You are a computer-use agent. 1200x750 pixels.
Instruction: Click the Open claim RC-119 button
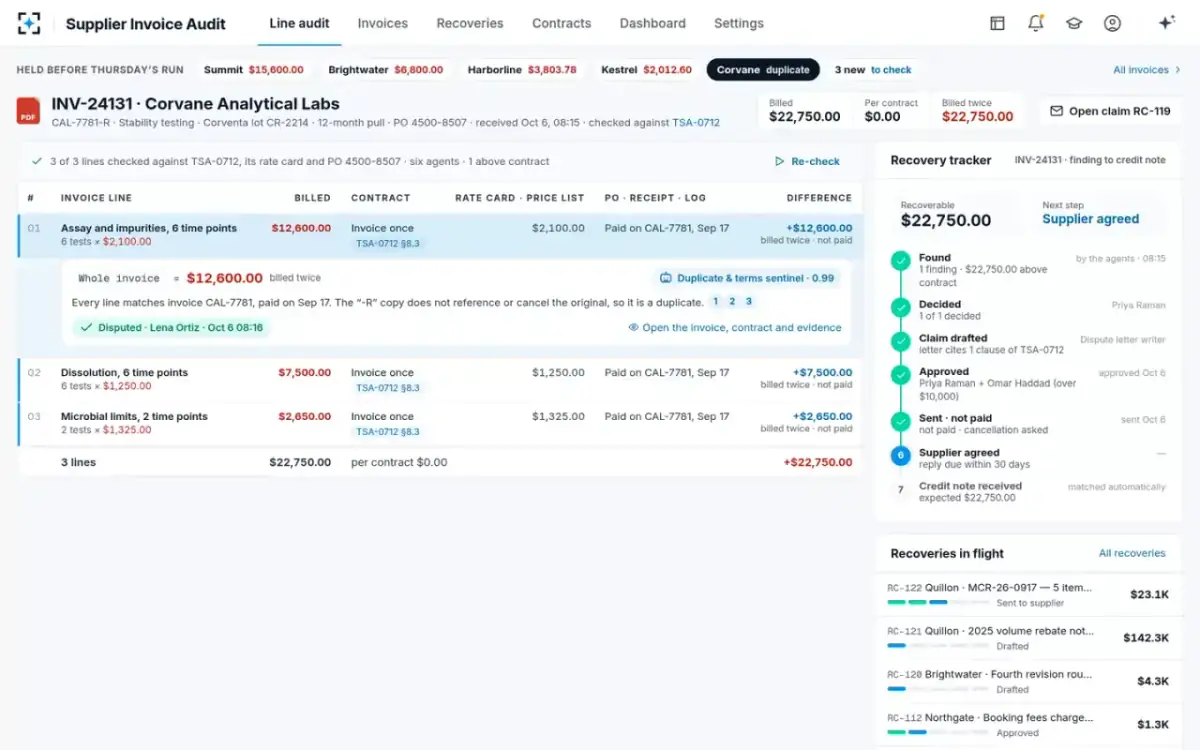pyautogui.click(x=1110, y=111)
